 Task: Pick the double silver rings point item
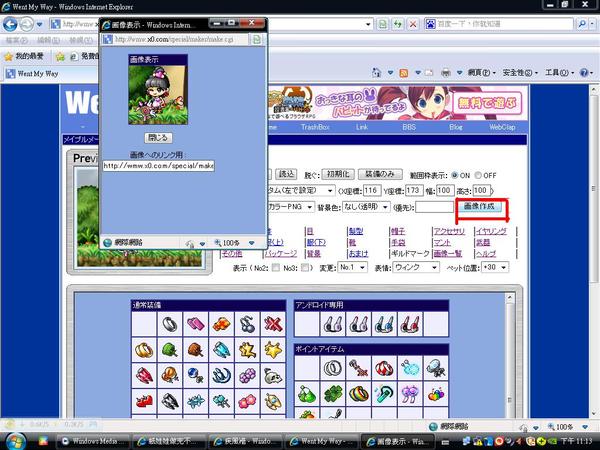333,368
